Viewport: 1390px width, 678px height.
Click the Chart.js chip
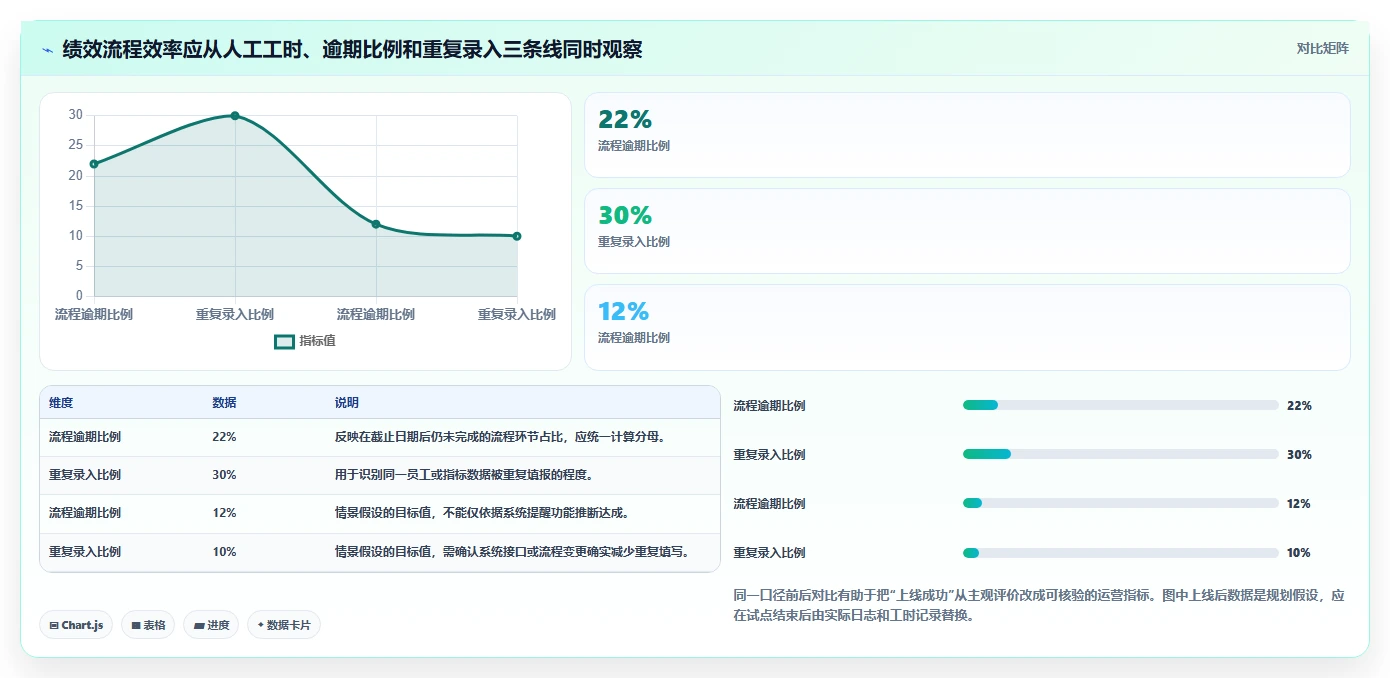point(77,625)
